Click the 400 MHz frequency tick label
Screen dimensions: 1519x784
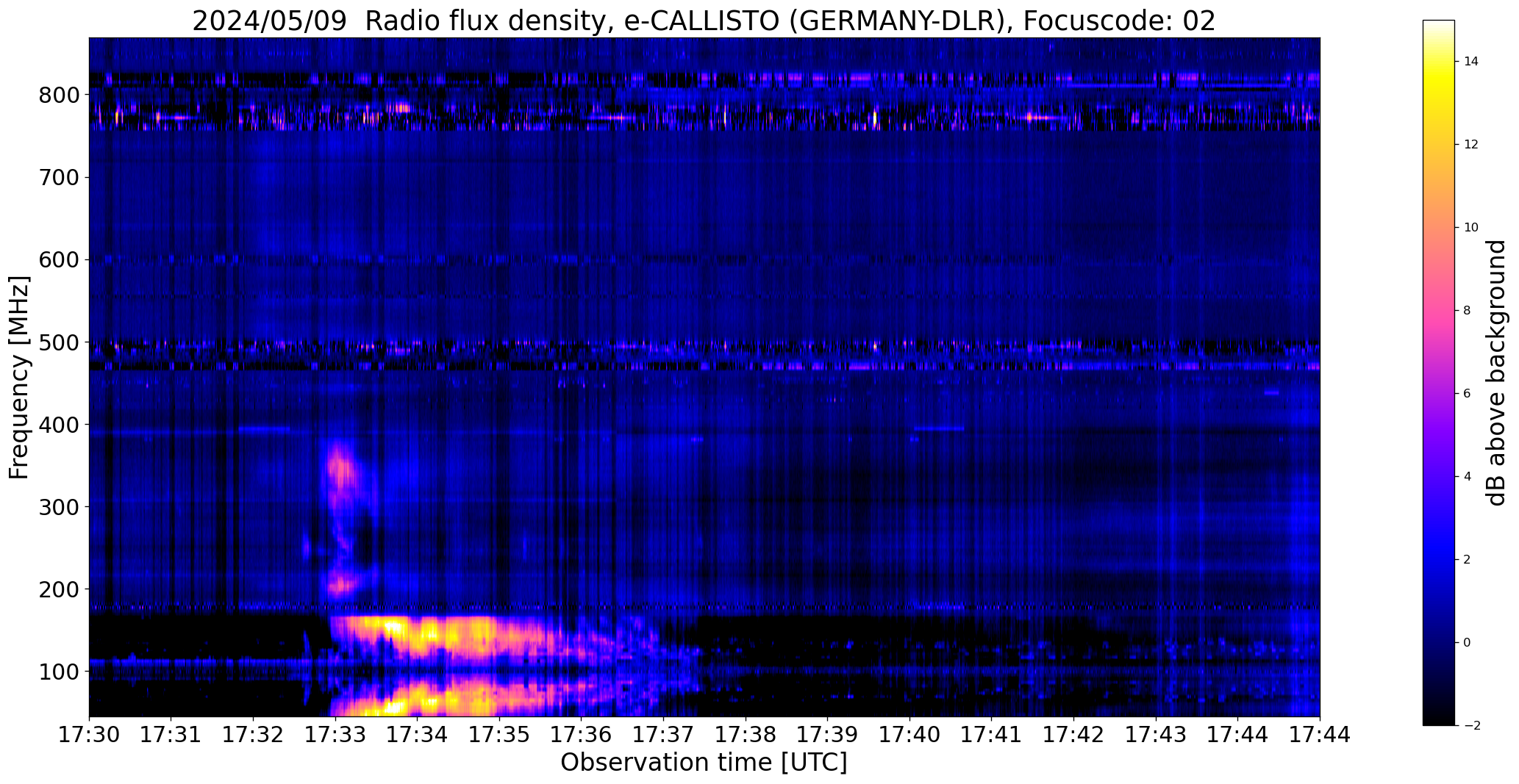58,425
